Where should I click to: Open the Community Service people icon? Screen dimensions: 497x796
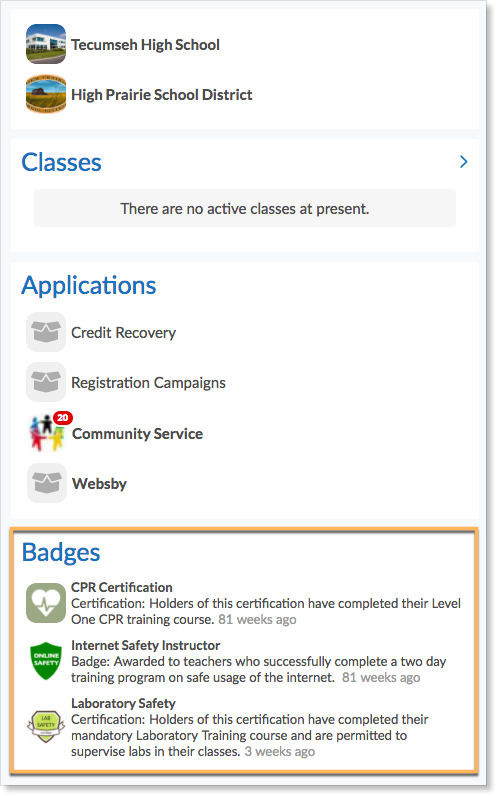(x=47, y=434)
